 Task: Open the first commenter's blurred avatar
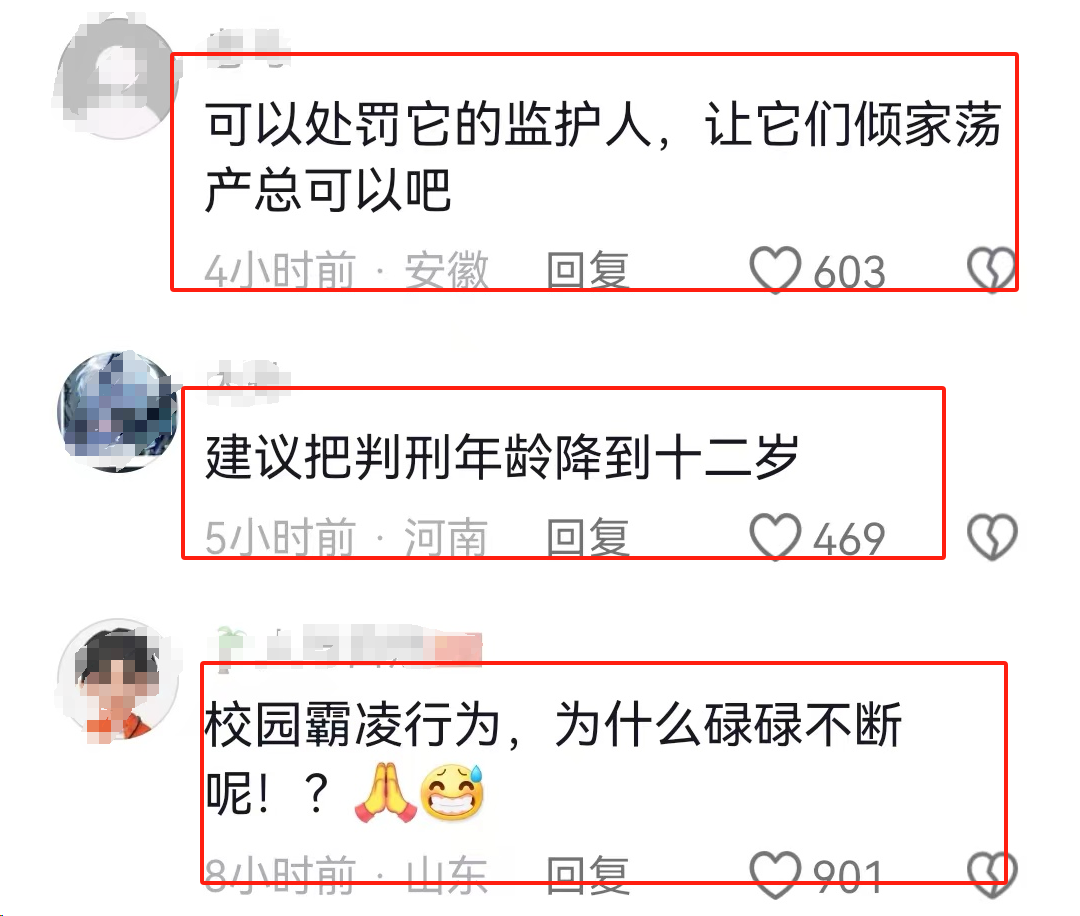click(x=118, y=78)
